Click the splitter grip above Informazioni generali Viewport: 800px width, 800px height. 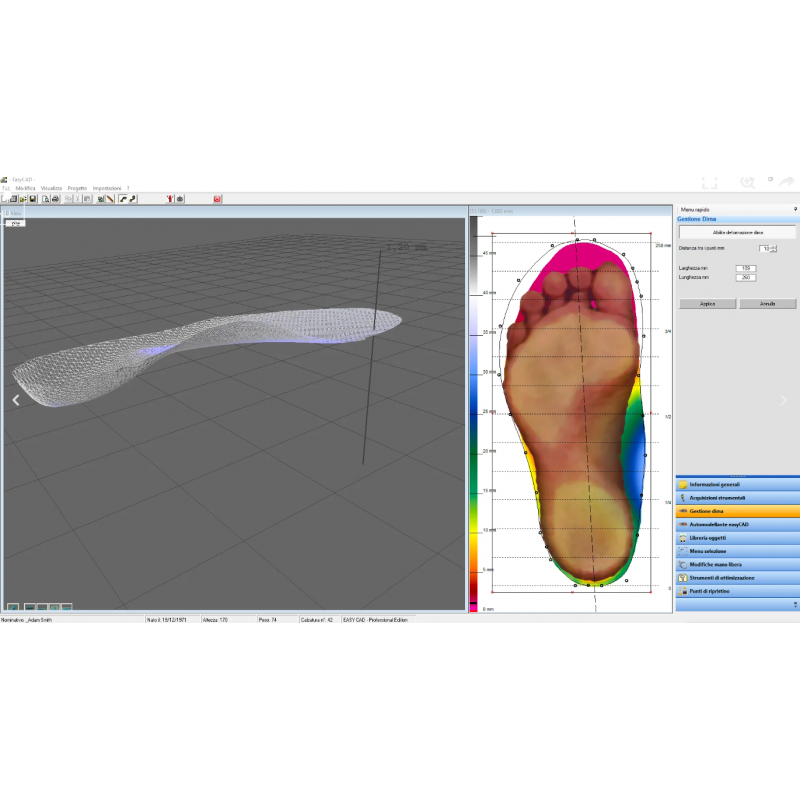[x=738, y=476]
